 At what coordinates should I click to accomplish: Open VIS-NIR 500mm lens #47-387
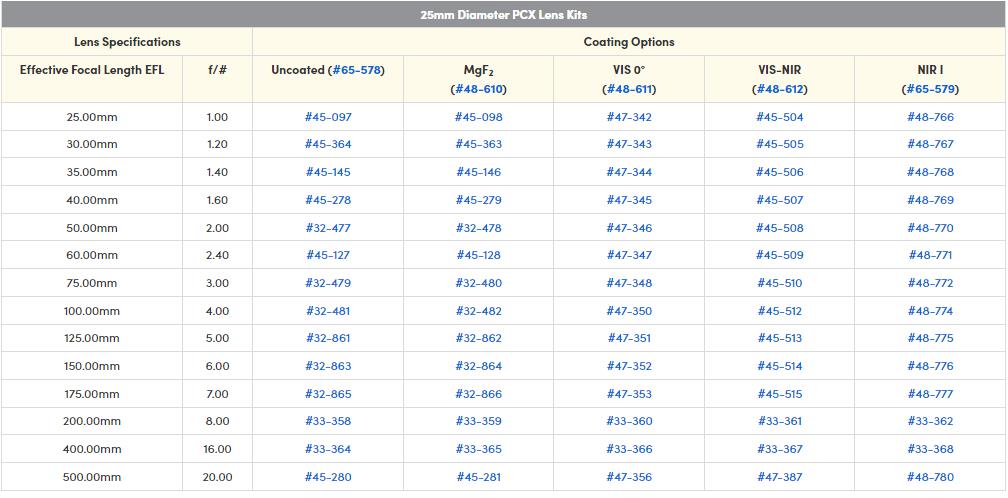point(779,477)
